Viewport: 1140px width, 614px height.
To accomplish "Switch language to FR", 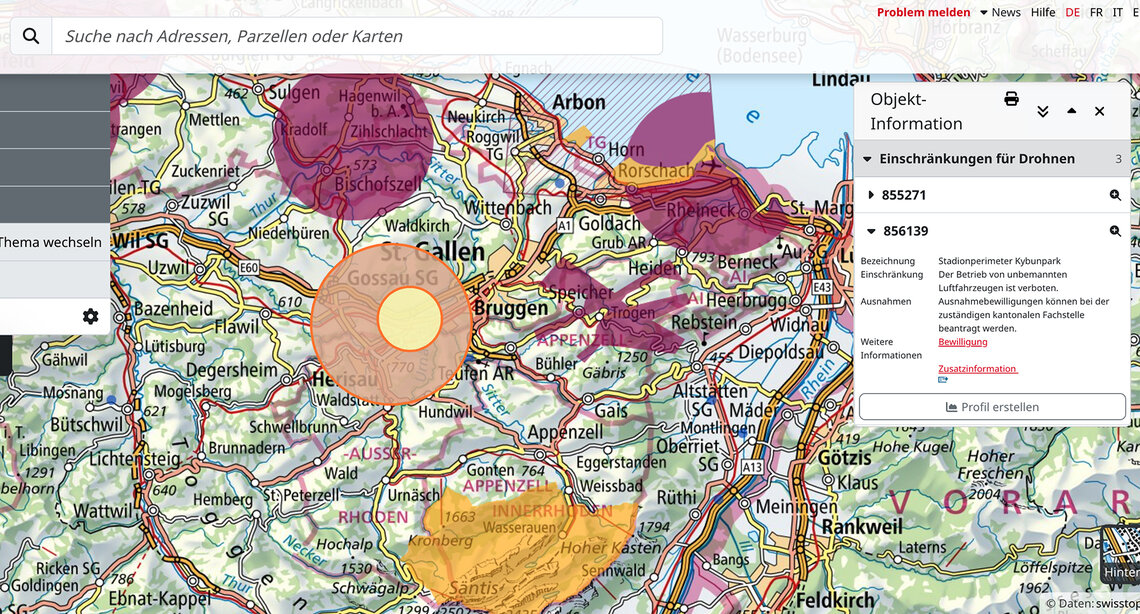I will click(1096, 12).
